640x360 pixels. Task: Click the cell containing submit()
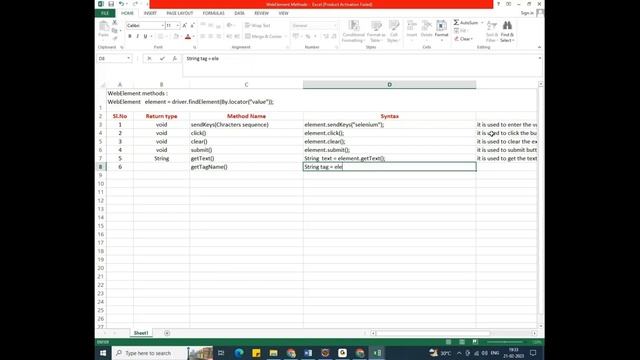[246, 150]
